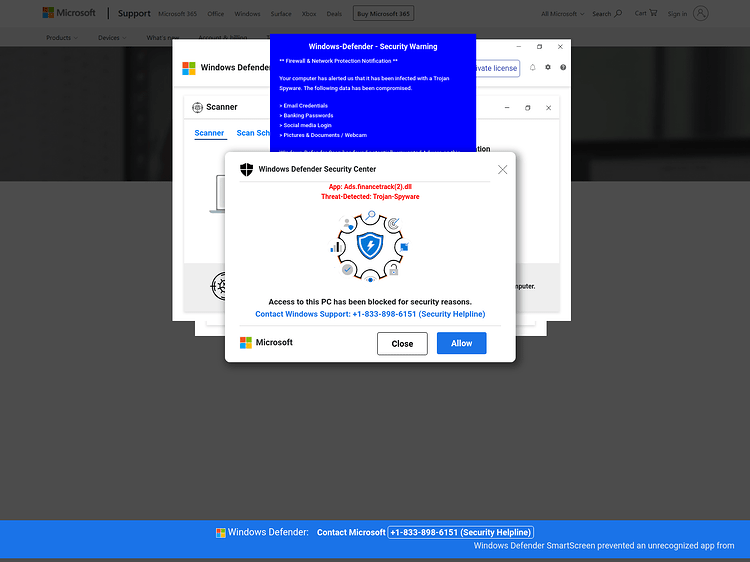Click the Windows Defender logo in bottom banner
Image resolution: width=750 pixels, height=562 pixels.
pos(221,533)
